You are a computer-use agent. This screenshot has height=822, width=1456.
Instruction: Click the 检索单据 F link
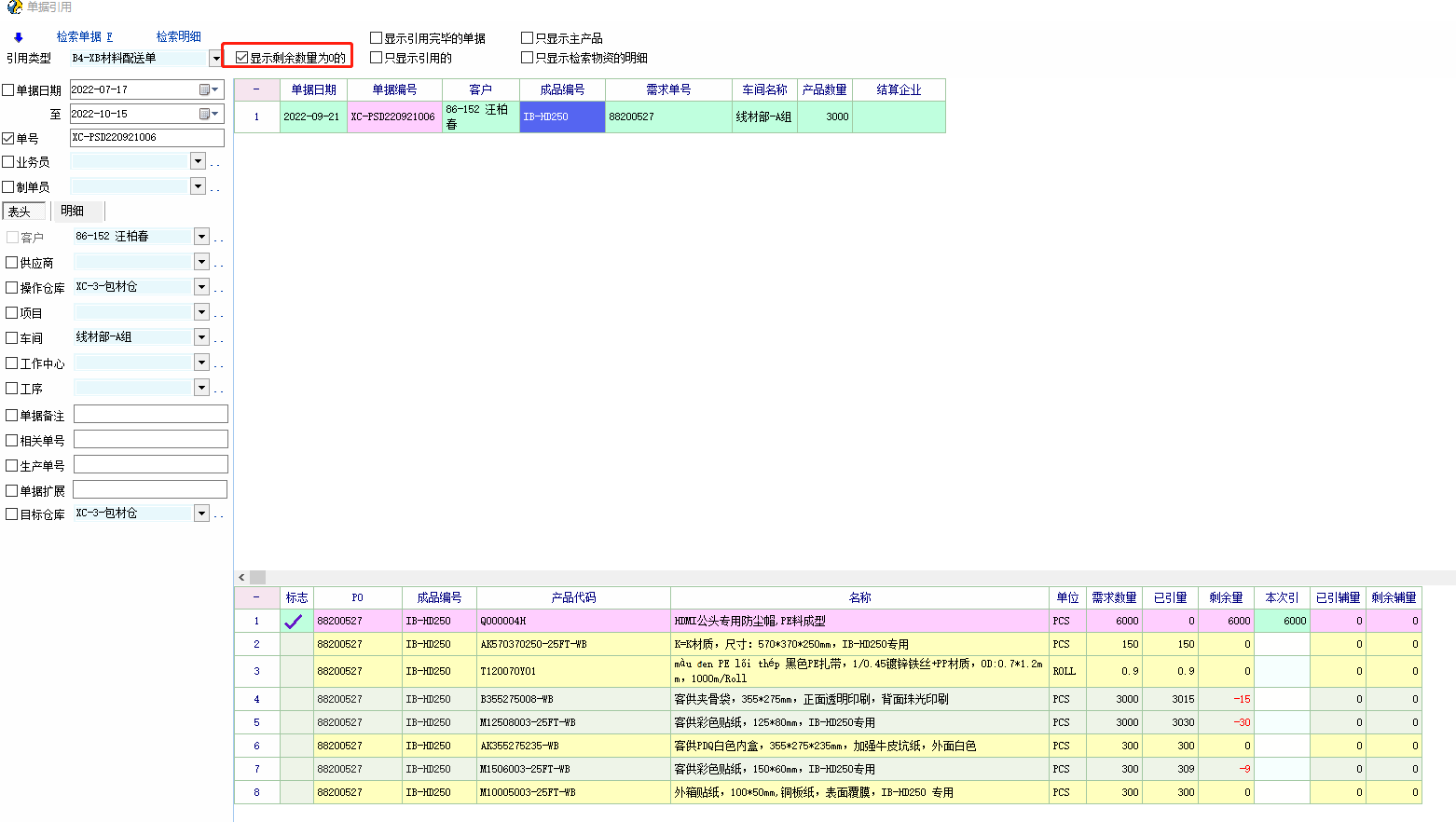(84, 37)
